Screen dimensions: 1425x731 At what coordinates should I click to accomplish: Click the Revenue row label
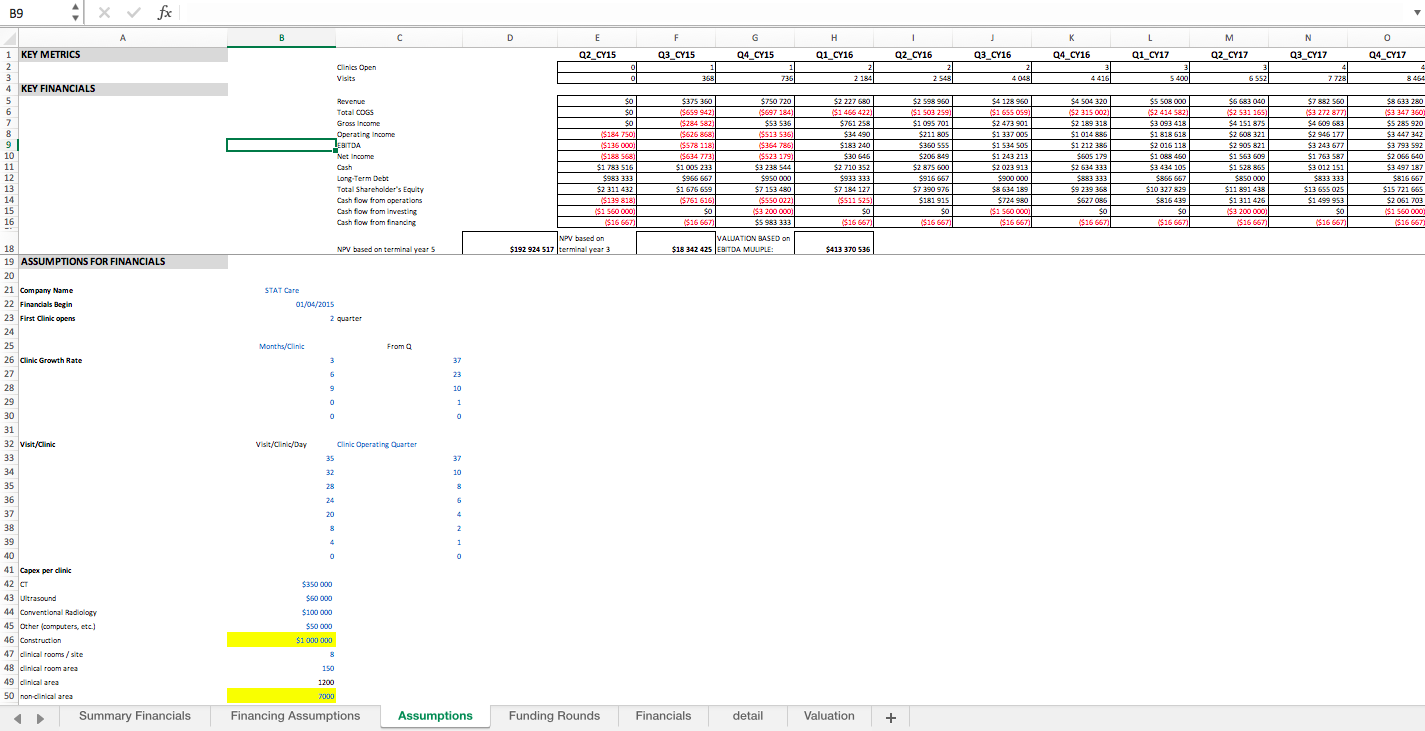[352, 101]
